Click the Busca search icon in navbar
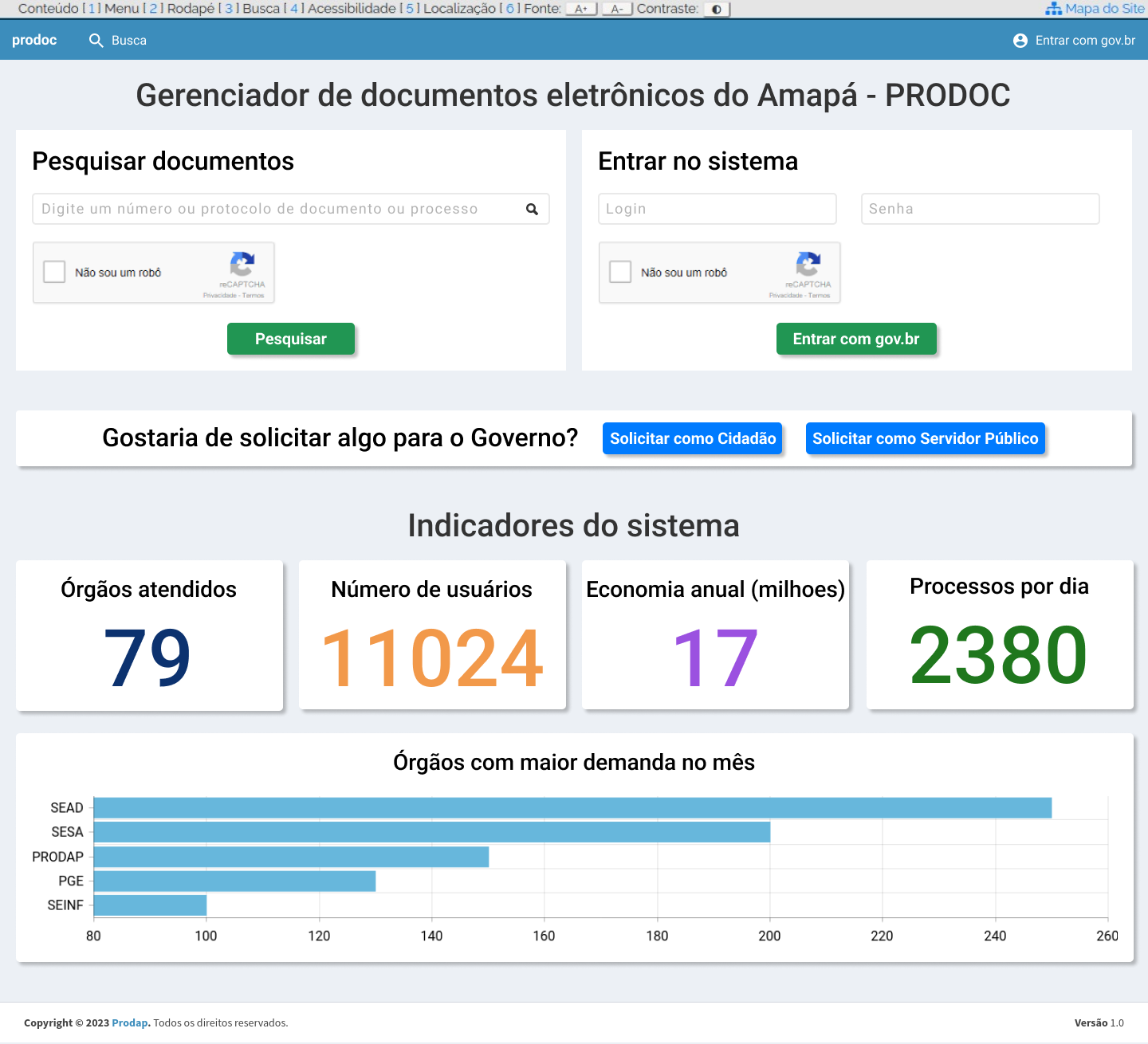Screen dimensions: 1148x1044 (x=96, y=41)
